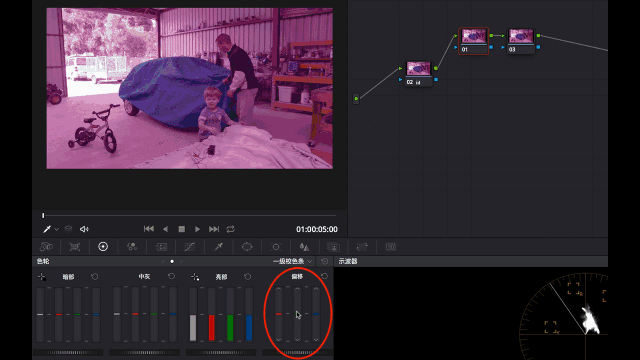
Task: Click 亮部 white luminance bar
Action: point(193,314)
